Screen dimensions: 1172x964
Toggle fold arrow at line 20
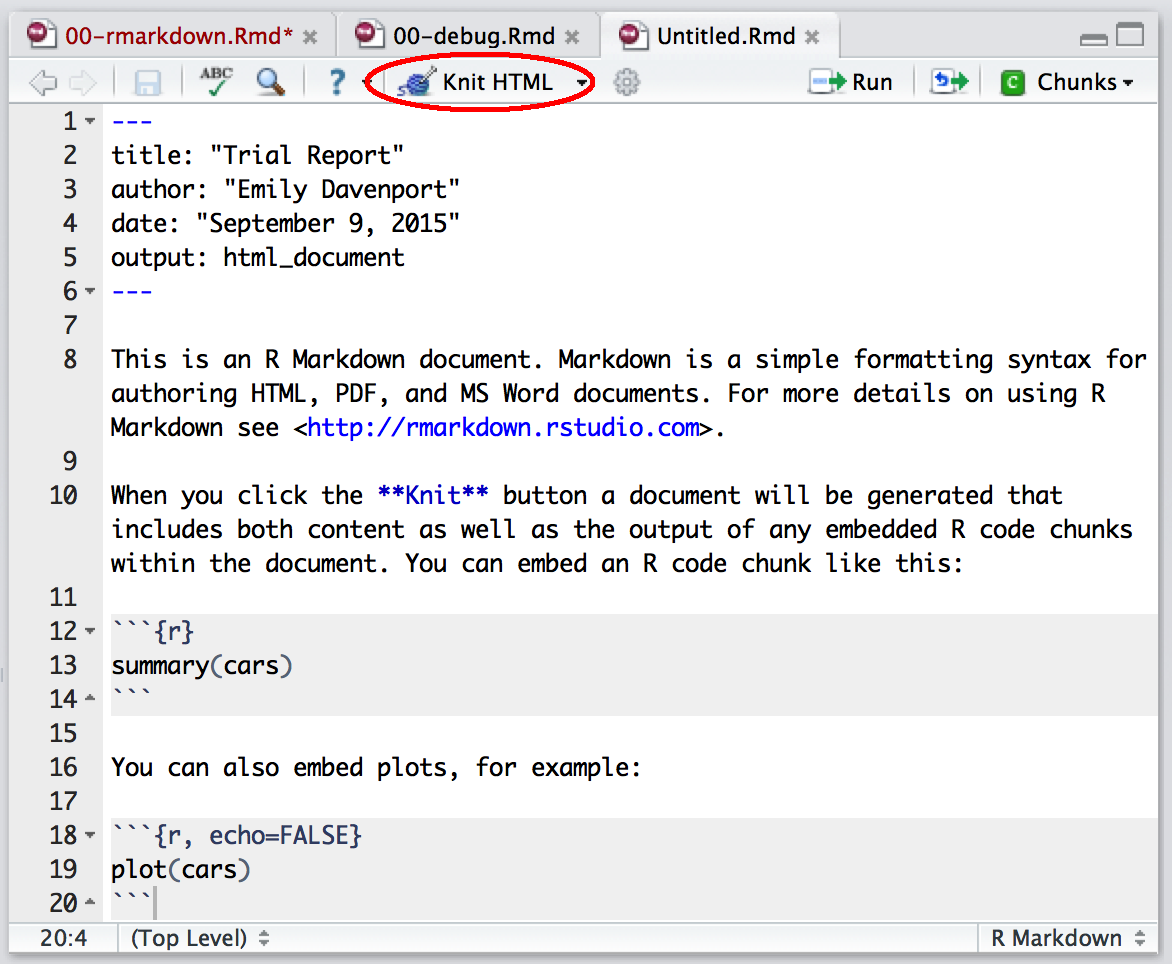tap(90, 902)
